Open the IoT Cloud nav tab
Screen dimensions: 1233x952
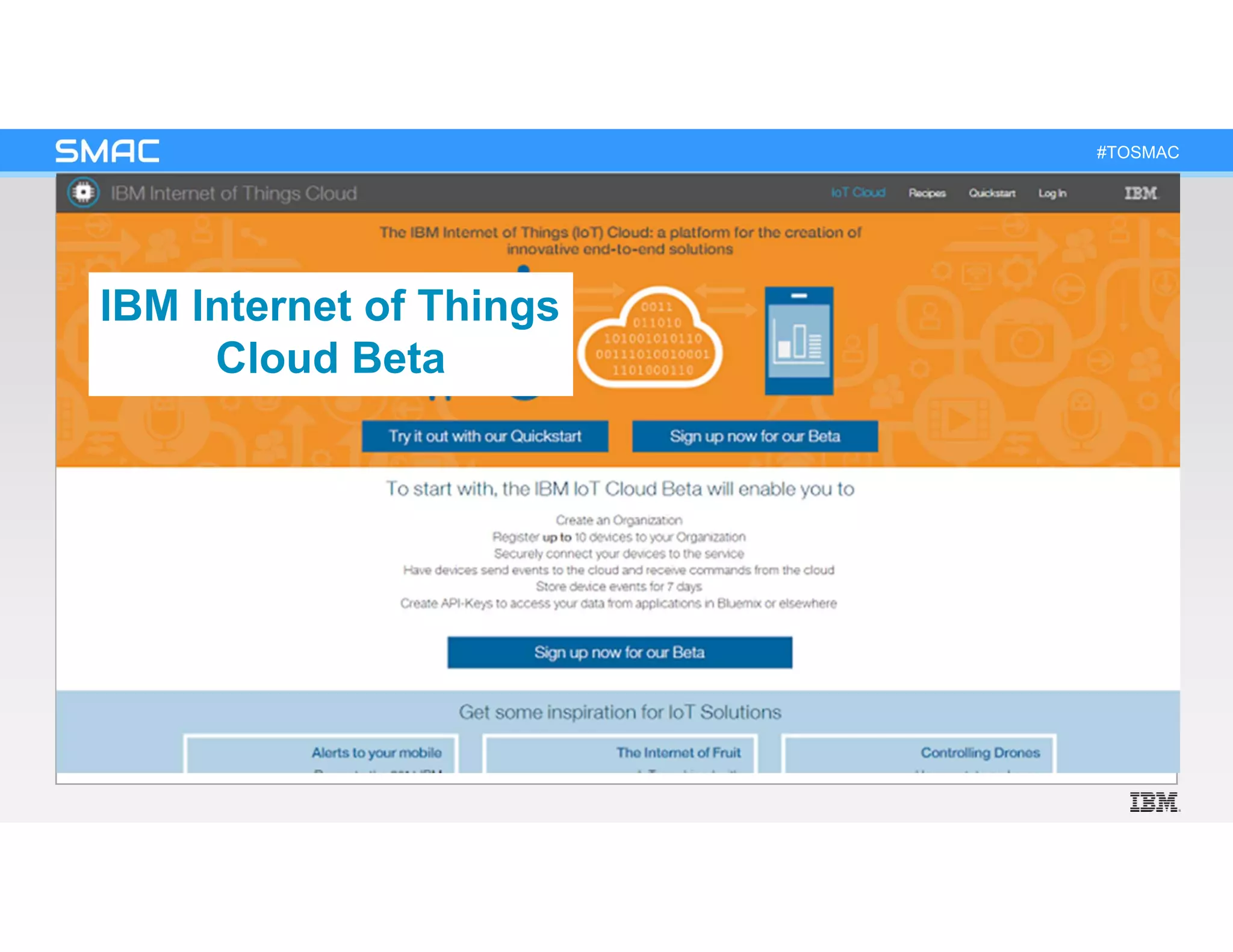tap(858, 193)
